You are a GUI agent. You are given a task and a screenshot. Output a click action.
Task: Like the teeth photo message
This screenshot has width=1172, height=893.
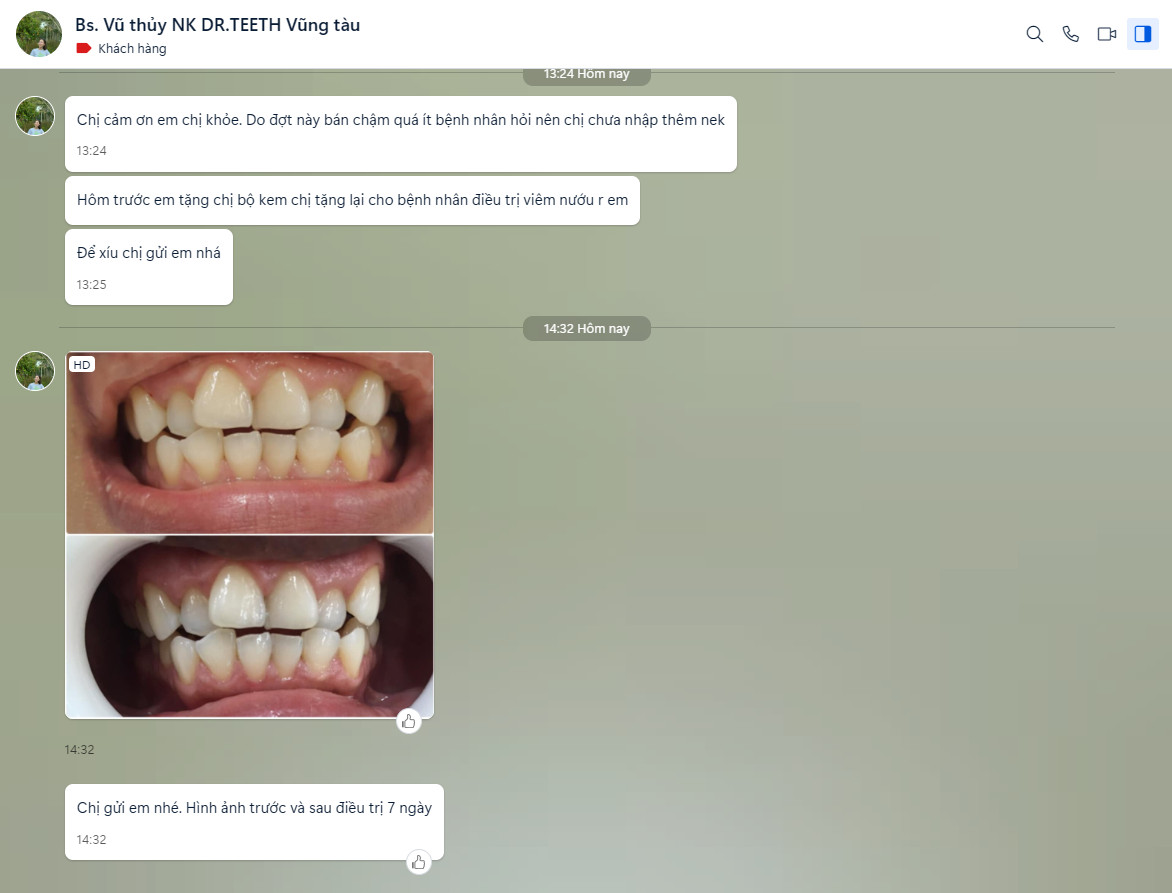[x=408, y=721]
